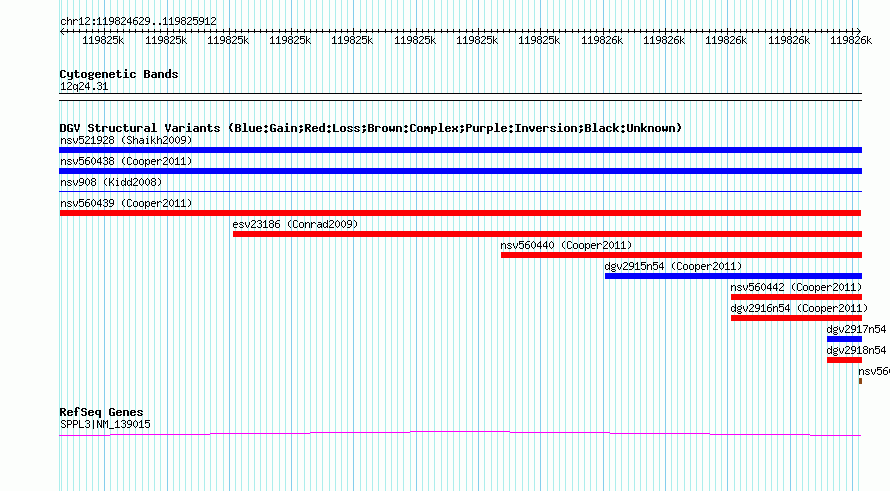
Task: Select the red bar under nsv560440
Action: 681,255
